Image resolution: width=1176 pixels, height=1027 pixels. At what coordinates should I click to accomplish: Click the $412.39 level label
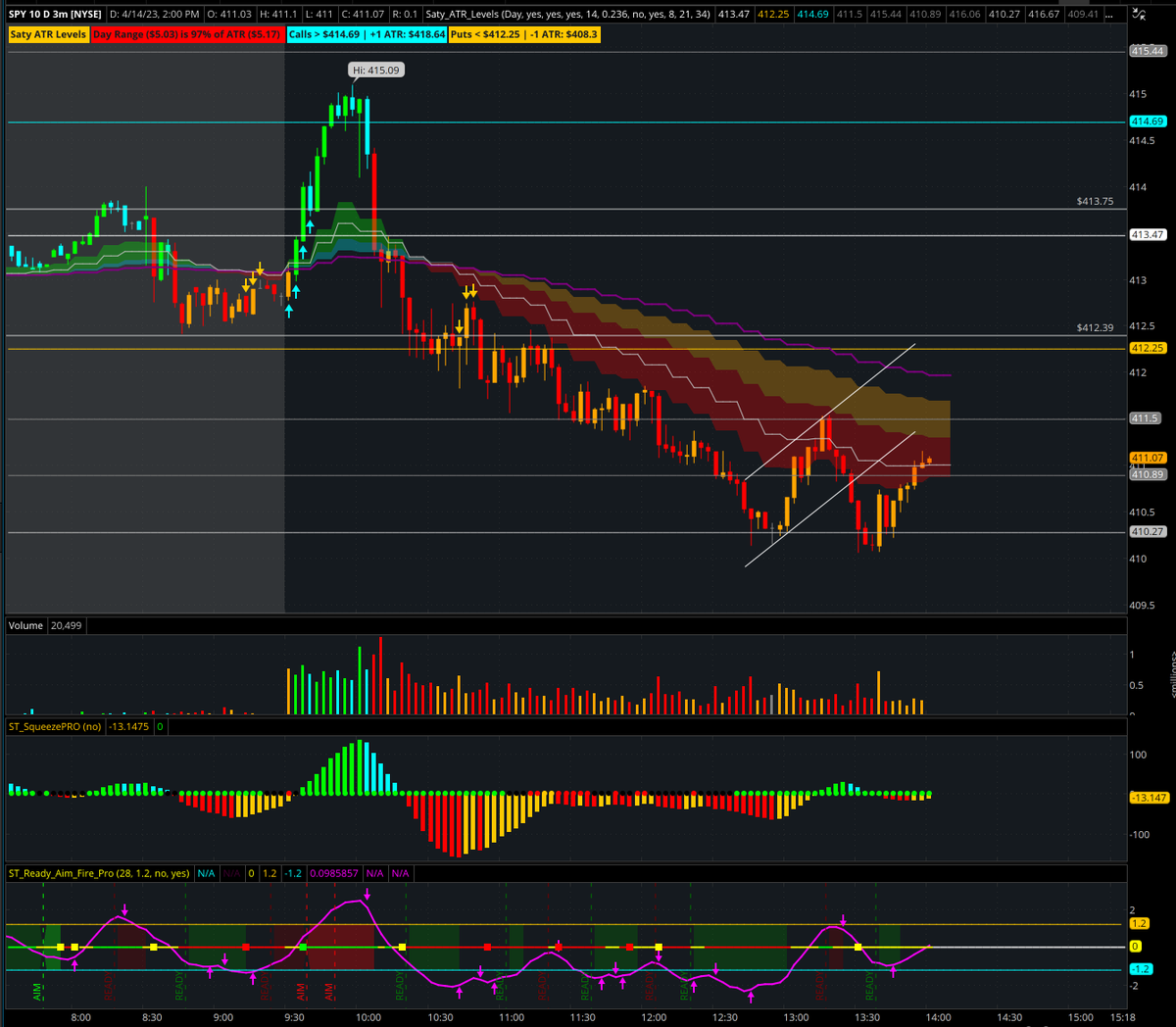[x=1095, y=327]
